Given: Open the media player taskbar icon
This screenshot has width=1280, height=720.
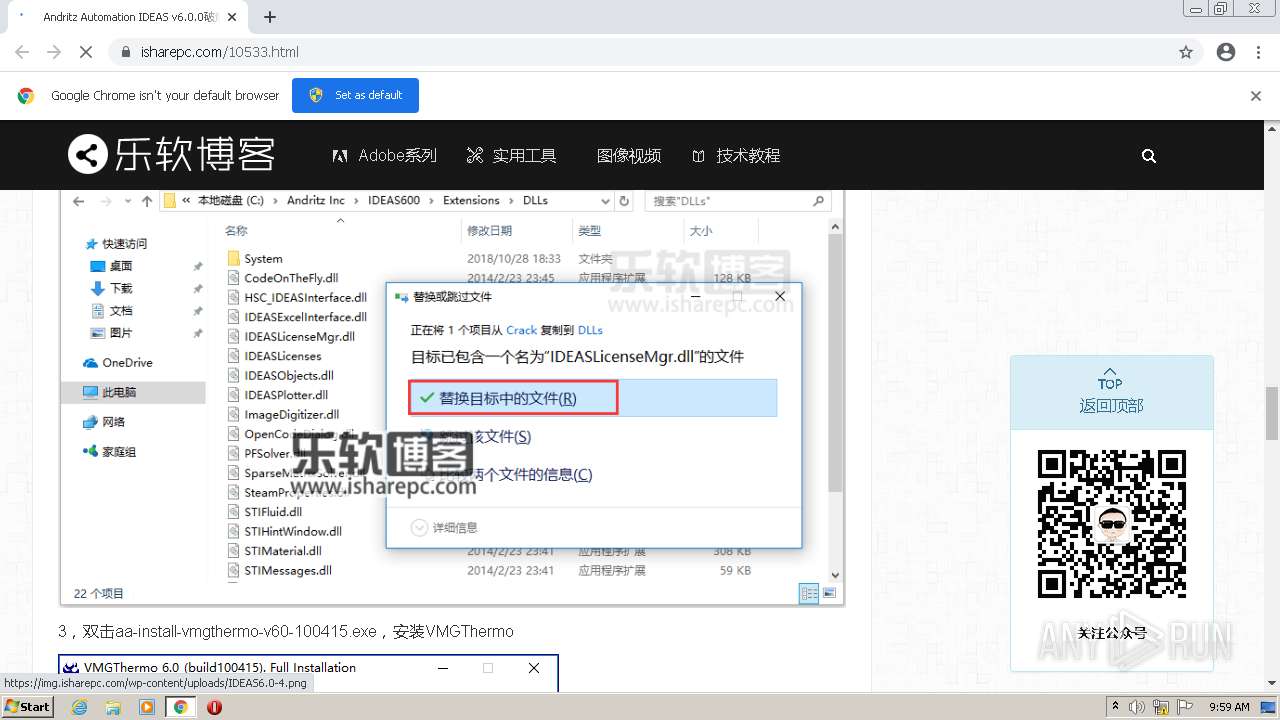Looking at the screenshot, I should (147, 707).
